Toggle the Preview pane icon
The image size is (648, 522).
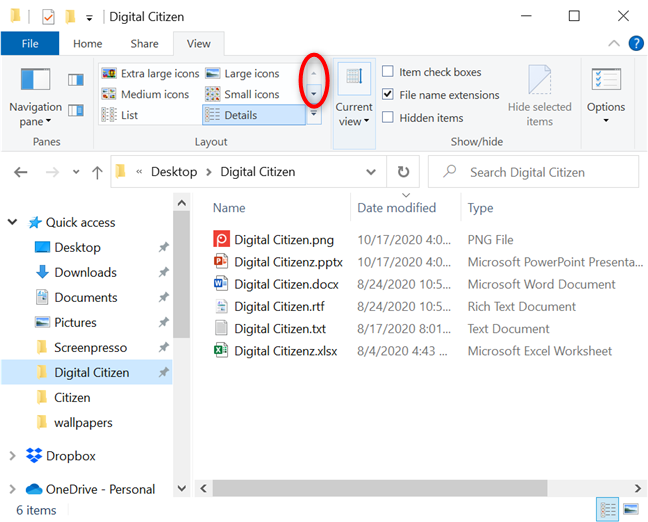[76, 80]
